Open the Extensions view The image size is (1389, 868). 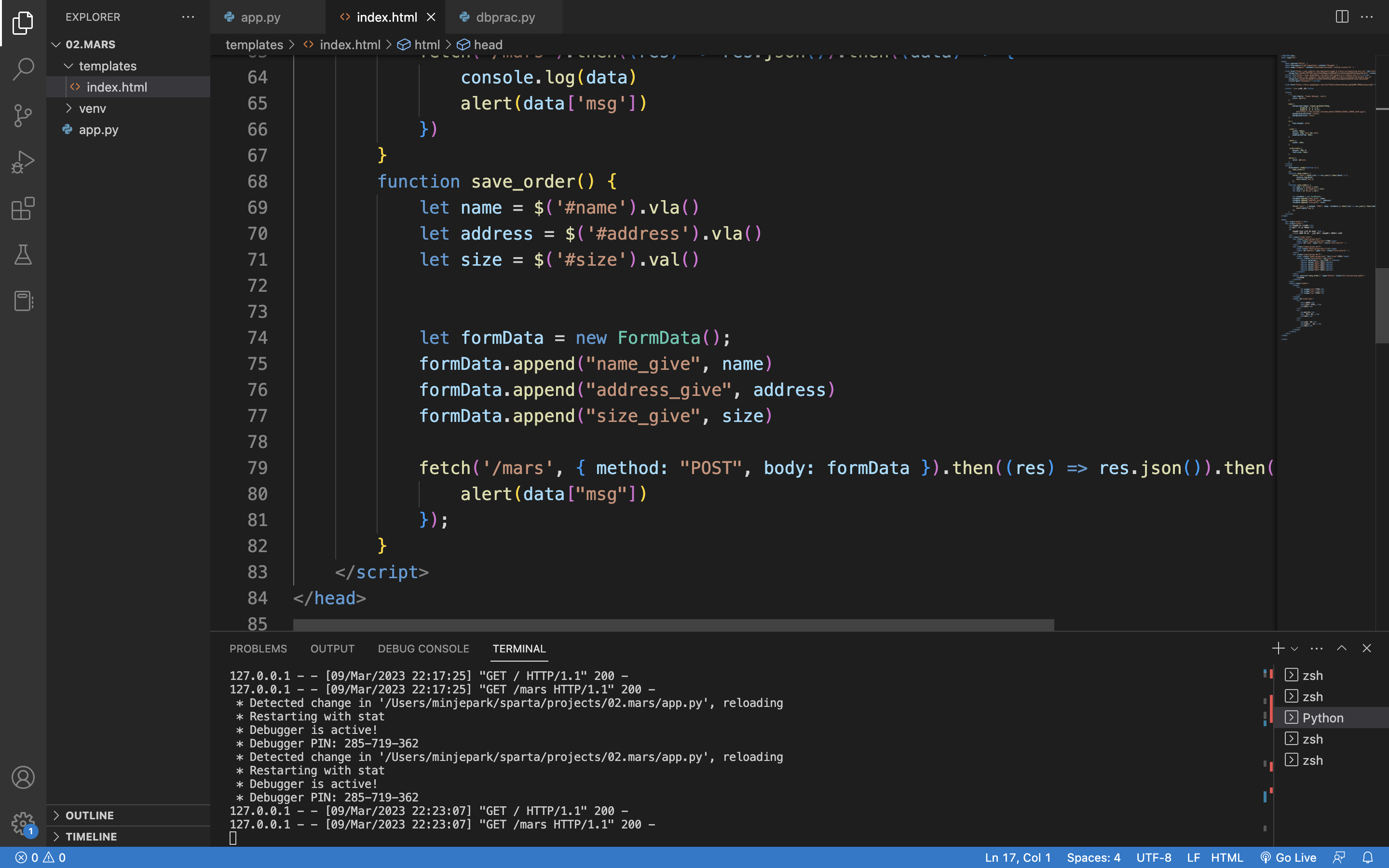click(23, 209)
